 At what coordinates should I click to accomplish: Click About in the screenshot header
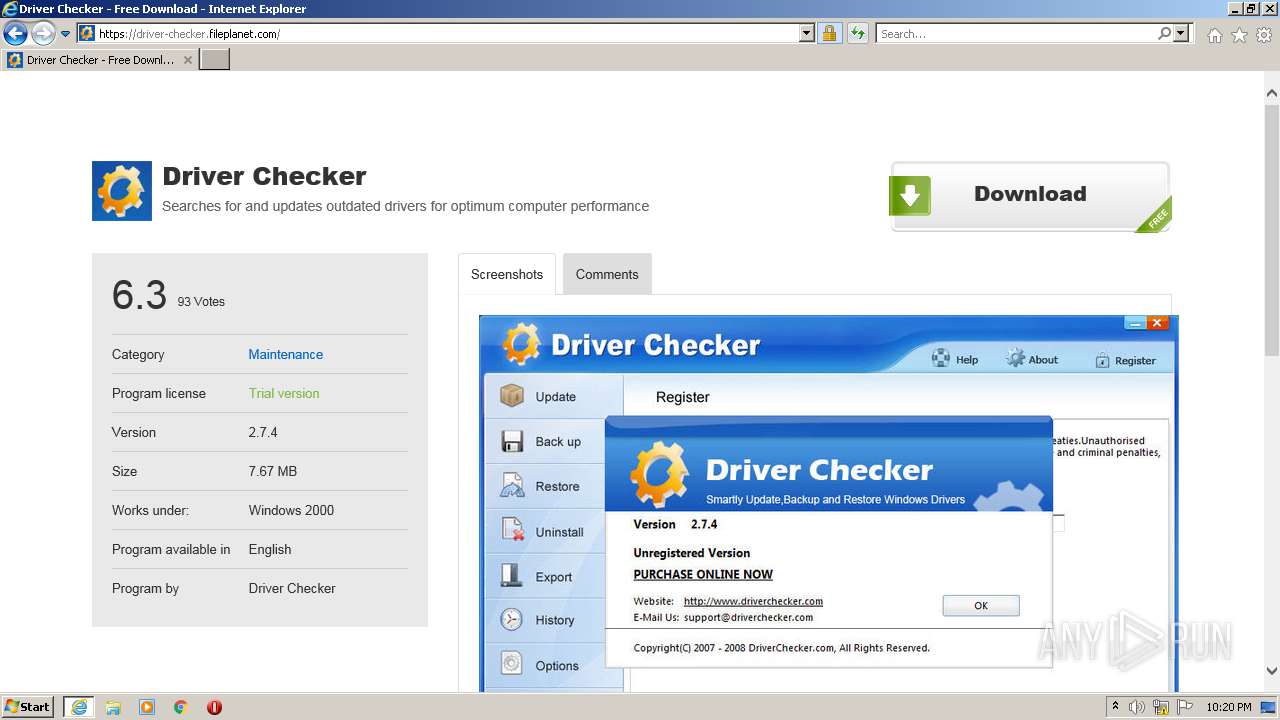coord(1032,359)
